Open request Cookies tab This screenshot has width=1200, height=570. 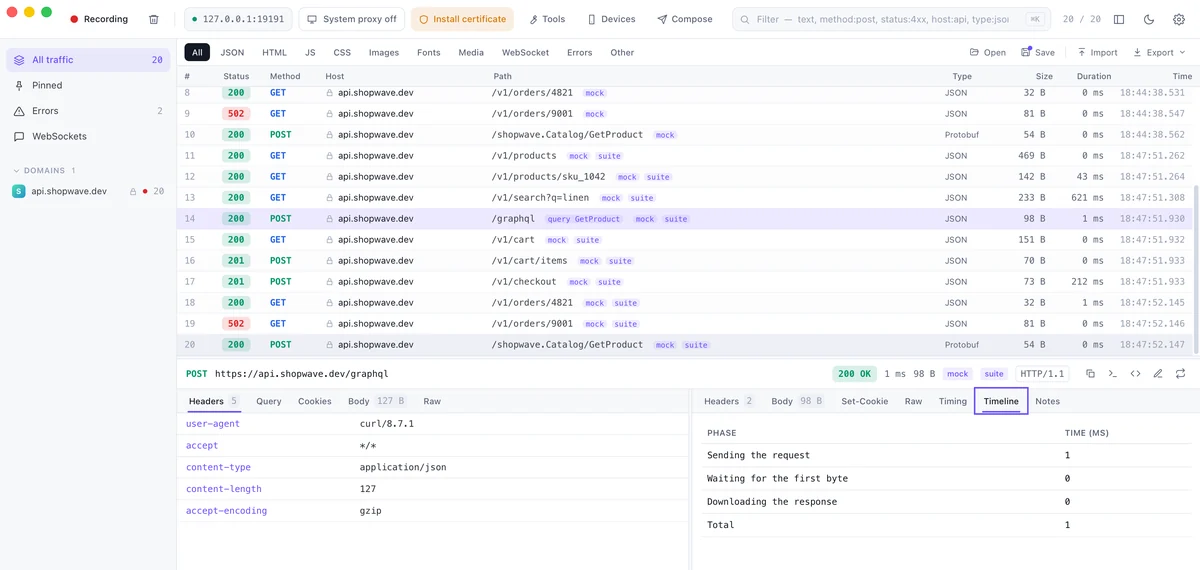[314, 401]
